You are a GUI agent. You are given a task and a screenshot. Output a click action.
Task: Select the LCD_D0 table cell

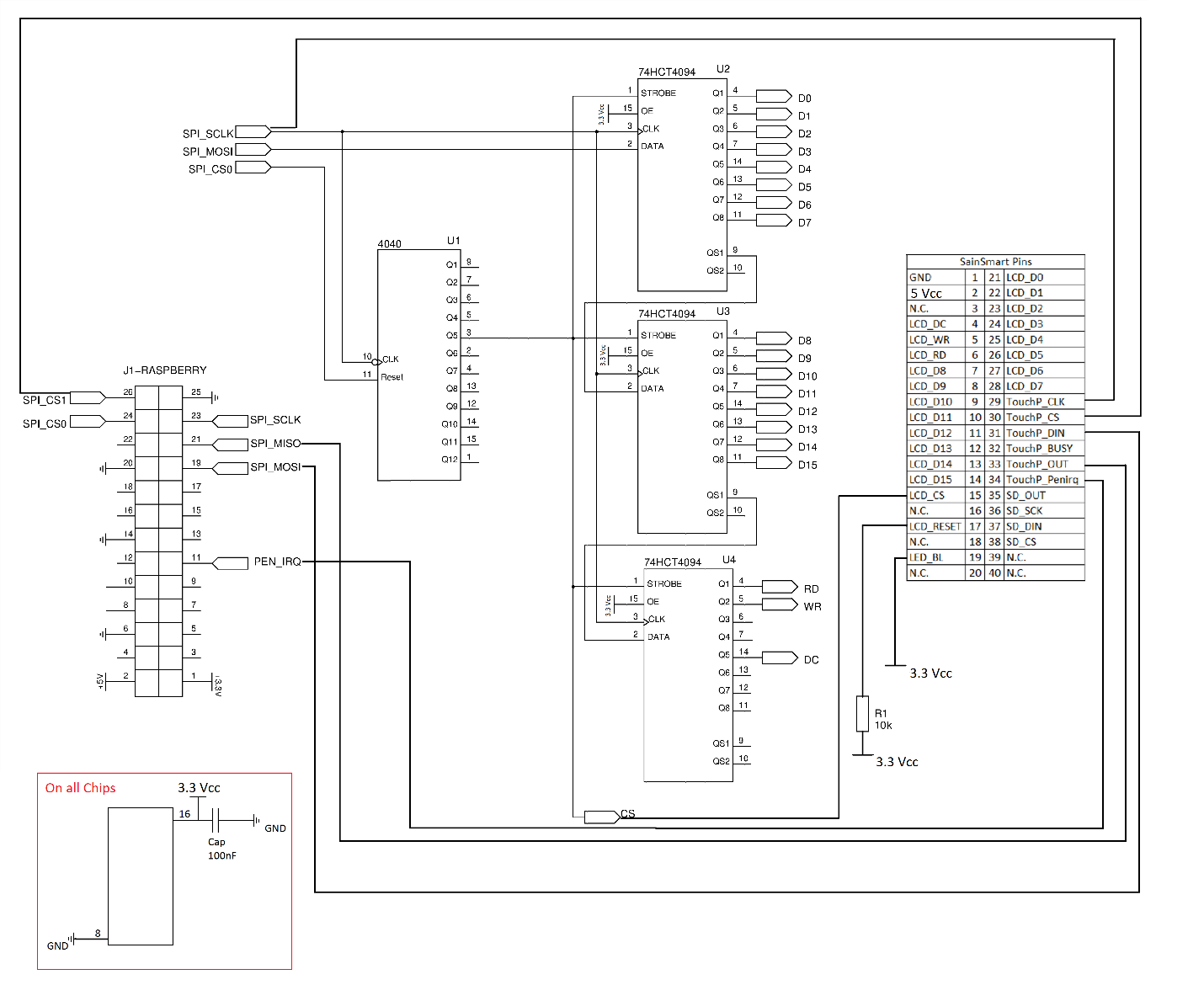[x=1044, y=278]
